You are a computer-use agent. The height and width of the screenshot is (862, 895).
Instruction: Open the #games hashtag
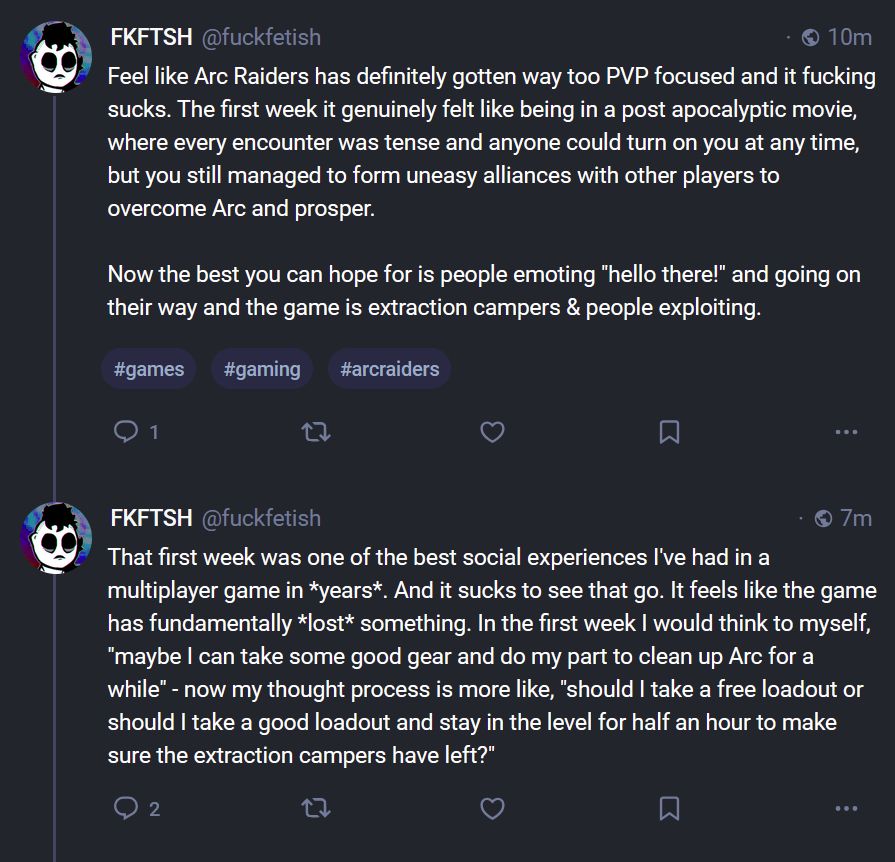pos(149,369)
